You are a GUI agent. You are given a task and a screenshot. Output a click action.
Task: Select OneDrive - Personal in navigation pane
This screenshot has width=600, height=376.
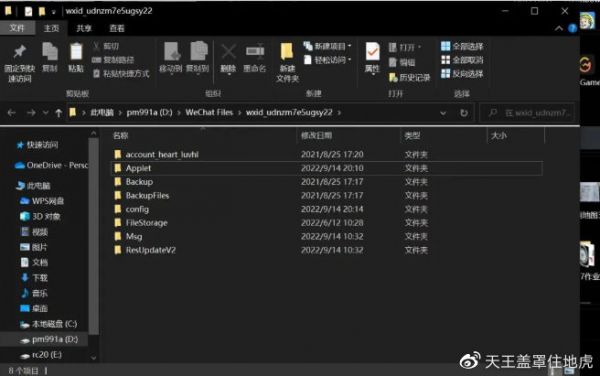(x=51, y=165)
